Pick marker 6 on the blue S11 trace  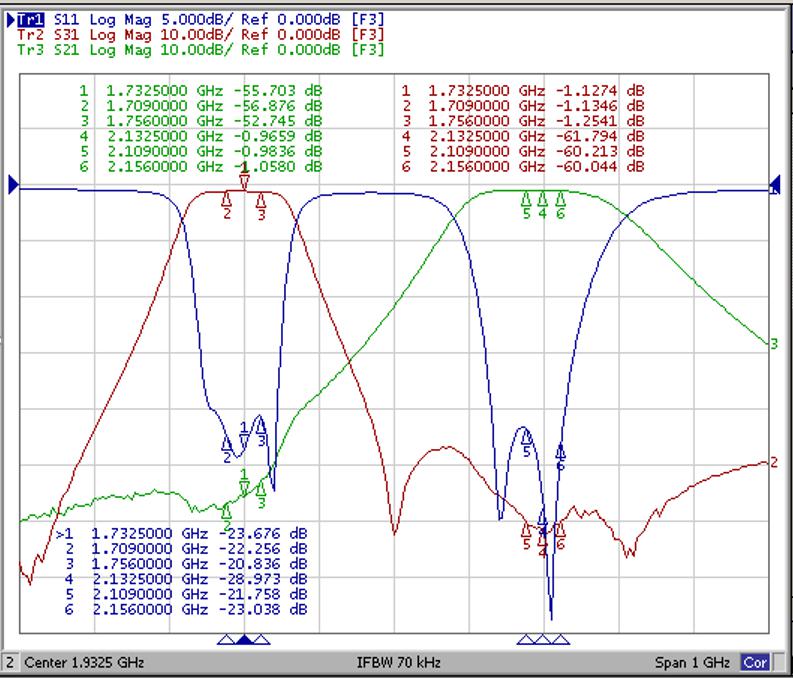coord(560,452)
